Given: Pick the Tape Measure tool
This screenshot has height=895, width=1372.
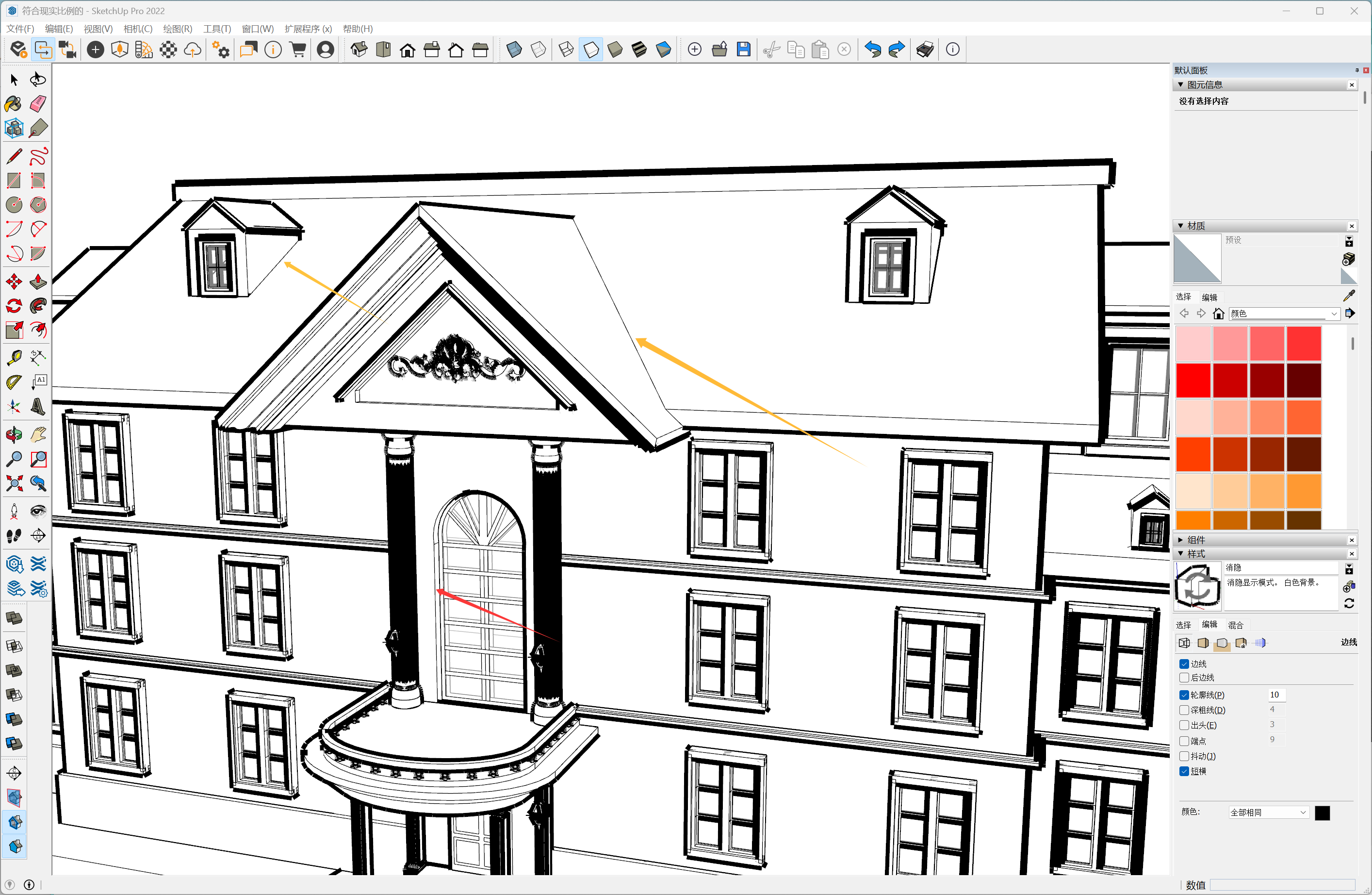Looking at the screenshot, I should pyautogui.click(x=14, y=358).
